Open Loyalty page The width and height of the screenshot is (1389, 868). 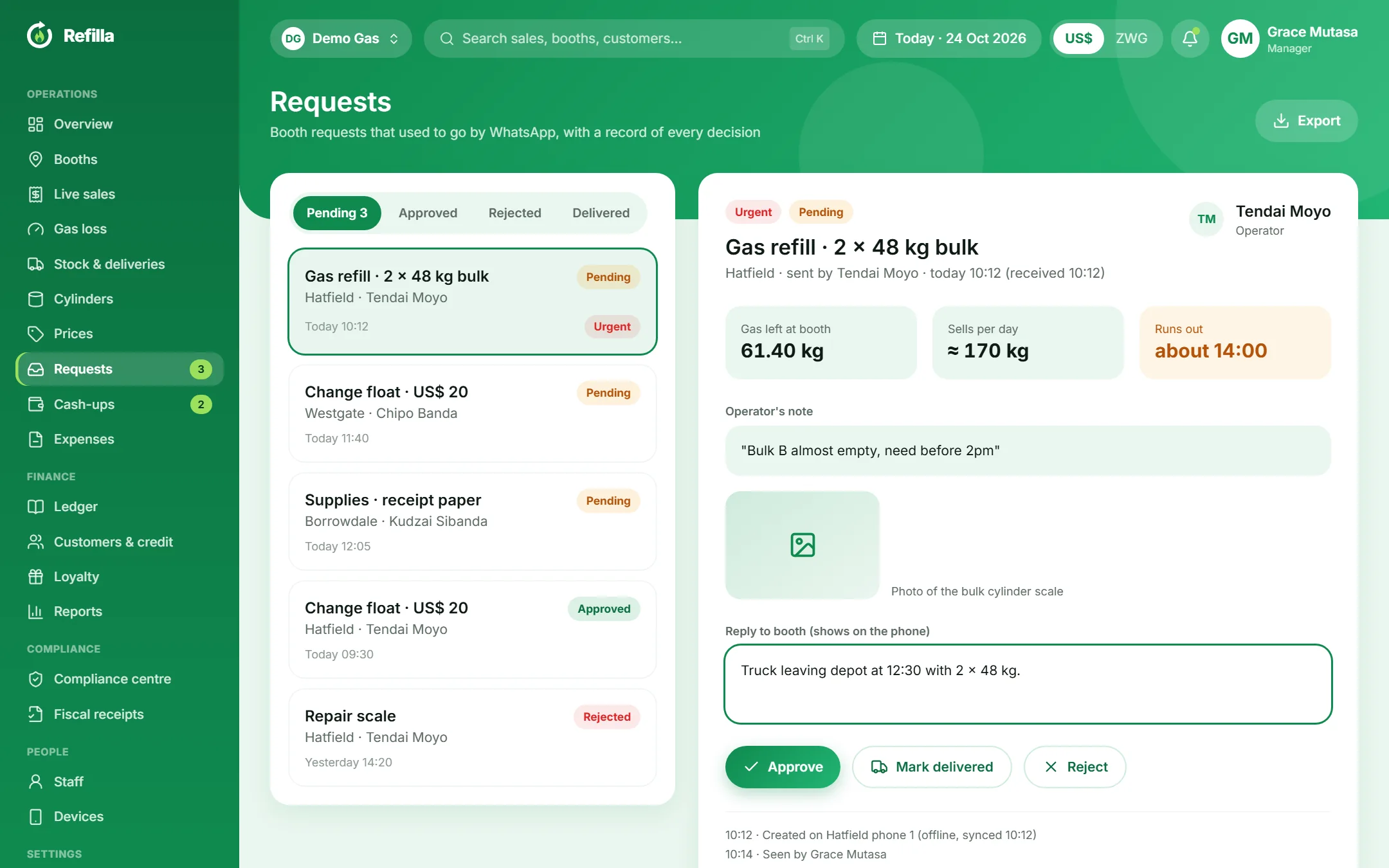[x=120, y=577]
